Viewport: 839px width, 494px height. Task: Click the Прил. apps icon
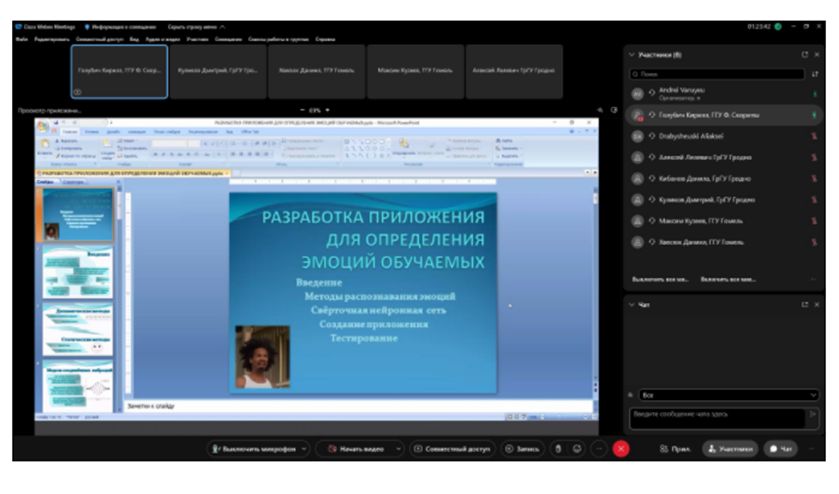(x=675, y=449)
